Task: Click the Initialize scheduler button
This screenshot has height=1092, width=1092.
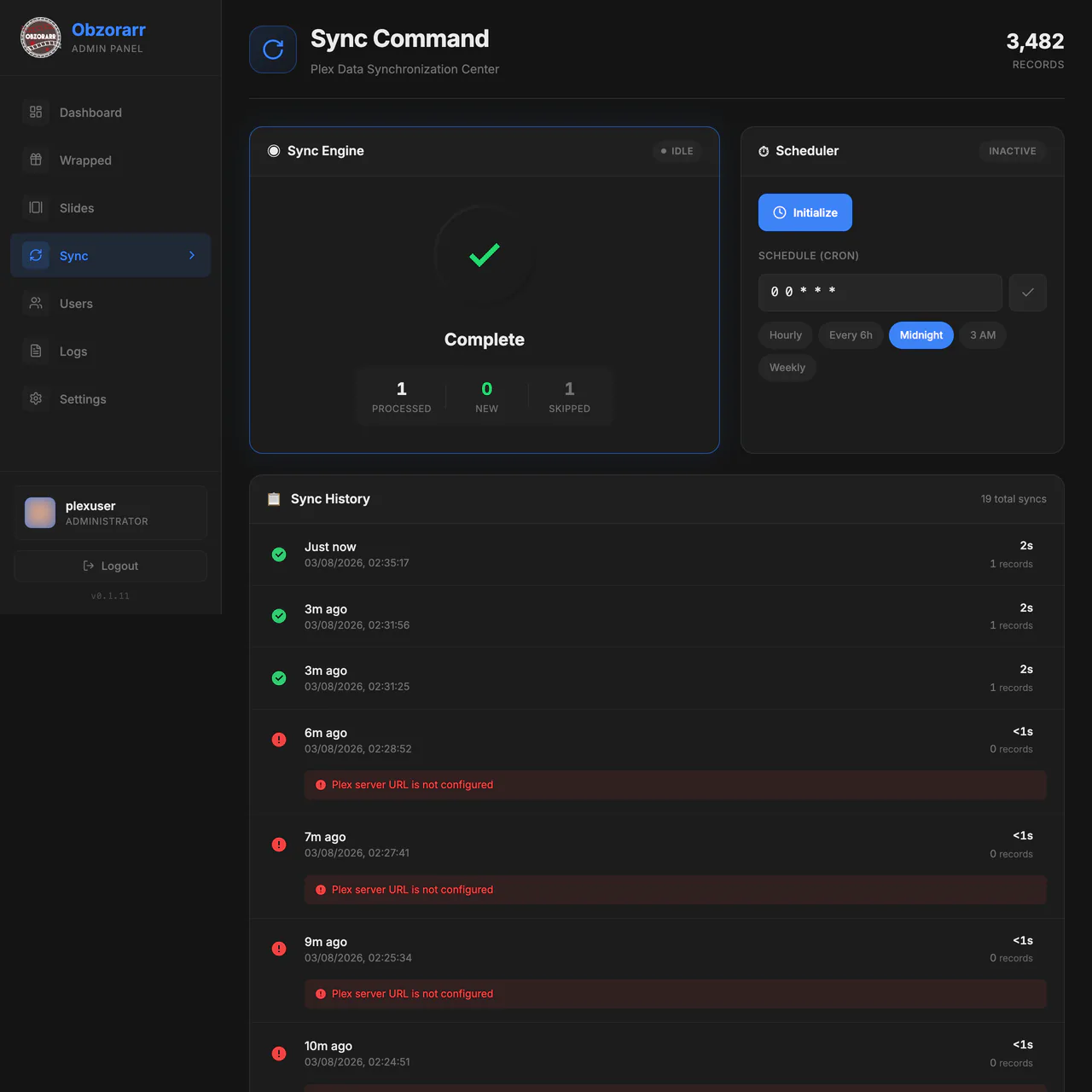Action: coord(805,212)
